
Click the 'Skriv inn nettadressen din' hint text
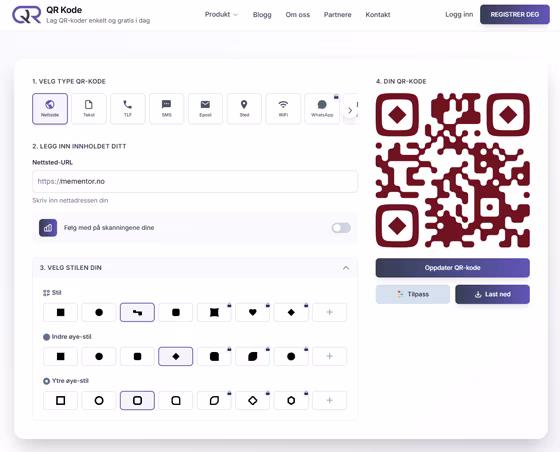click(70, 200)
